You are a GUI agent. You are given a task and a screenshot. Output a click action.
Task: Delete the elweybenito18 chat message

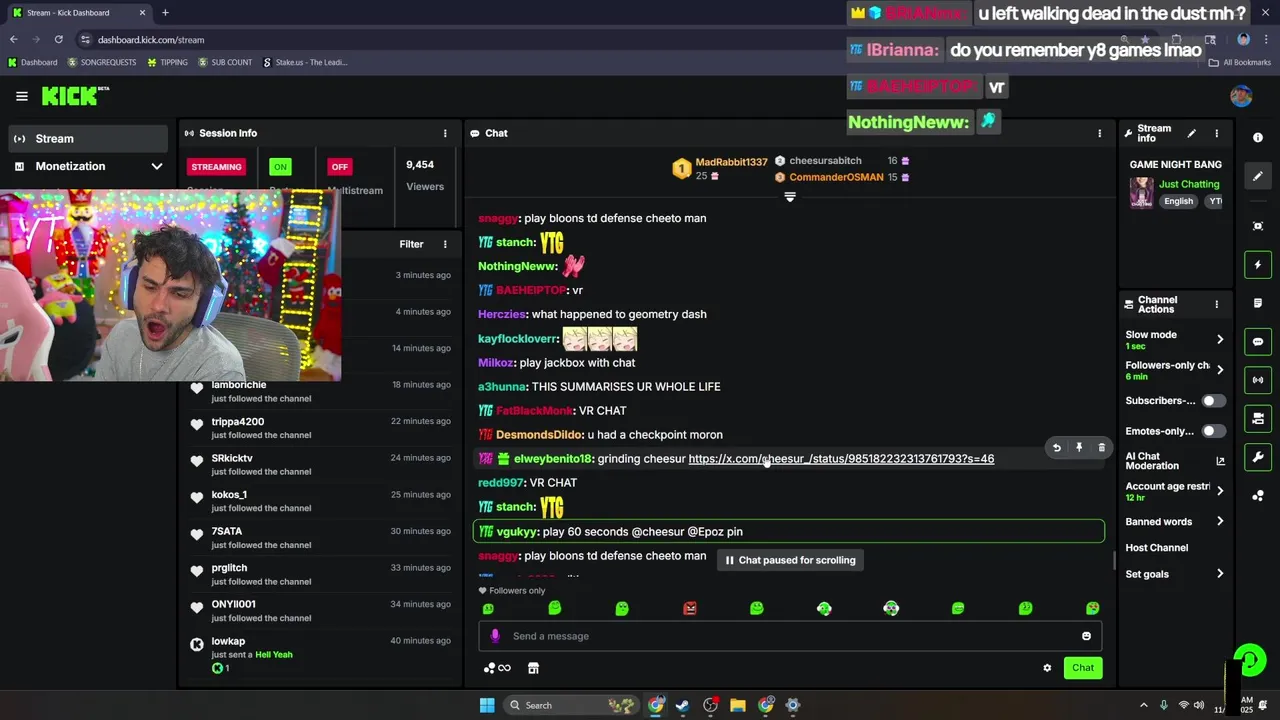tap(1101, 448)
